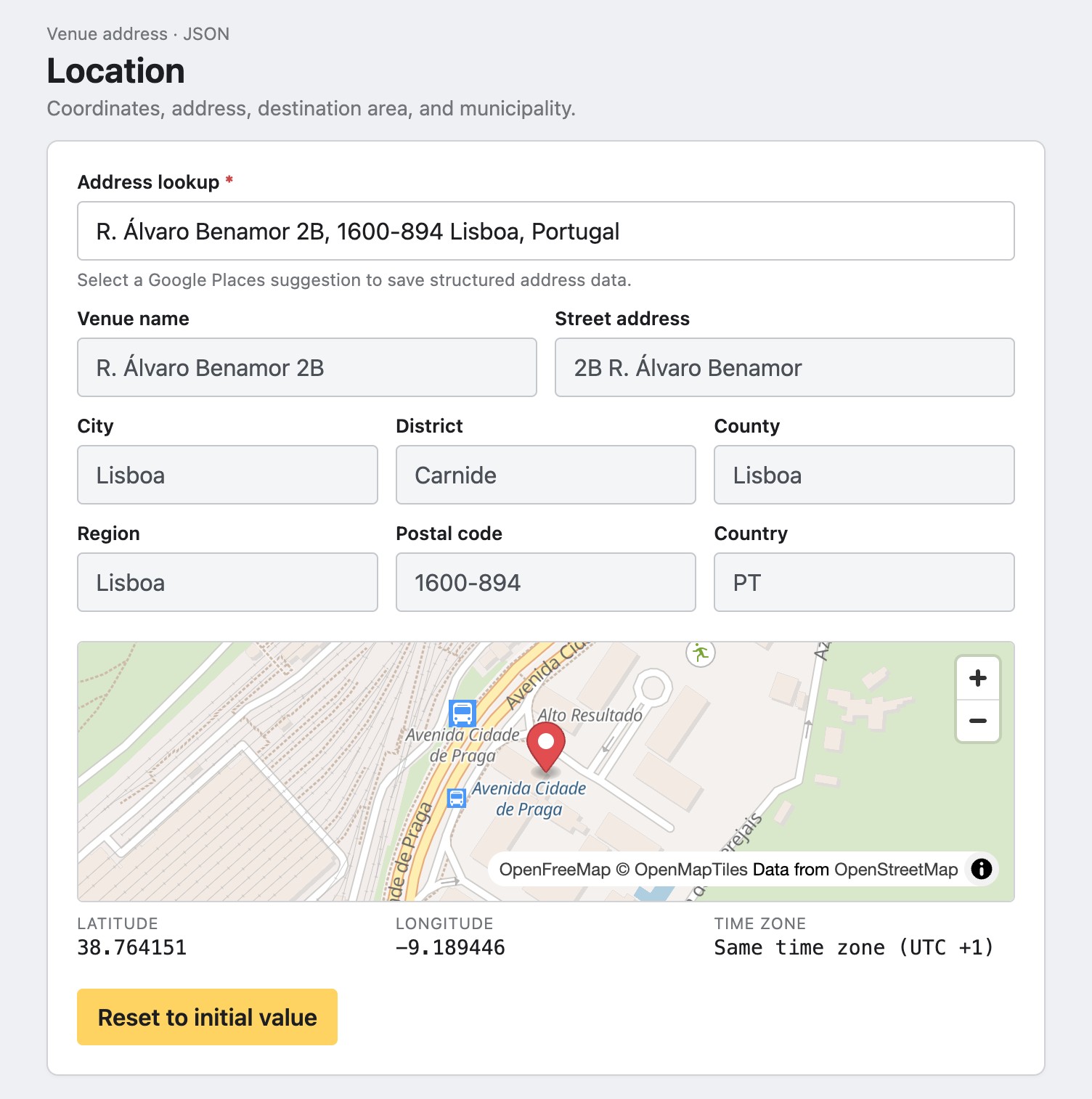The image size is (1092, 1099).
Task: Click the Location heading
Action: (x=115, y=70)
